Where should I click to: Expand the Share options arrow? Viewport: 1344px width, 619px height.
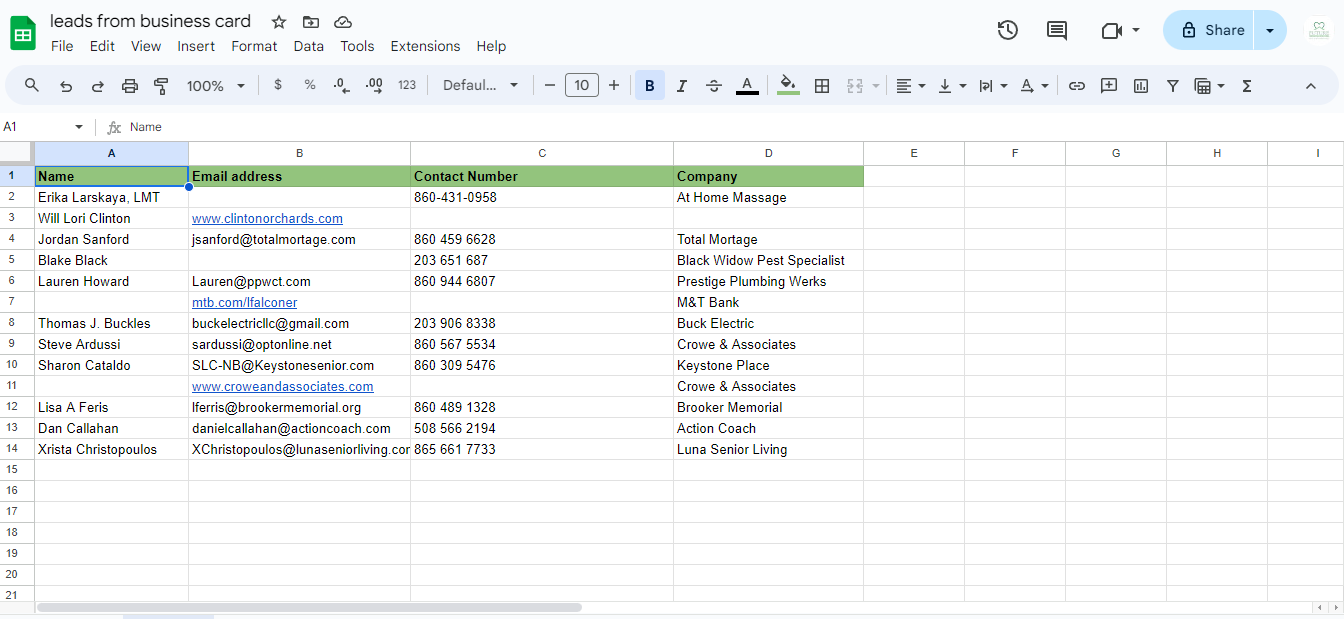click(x=1270, y=30)
